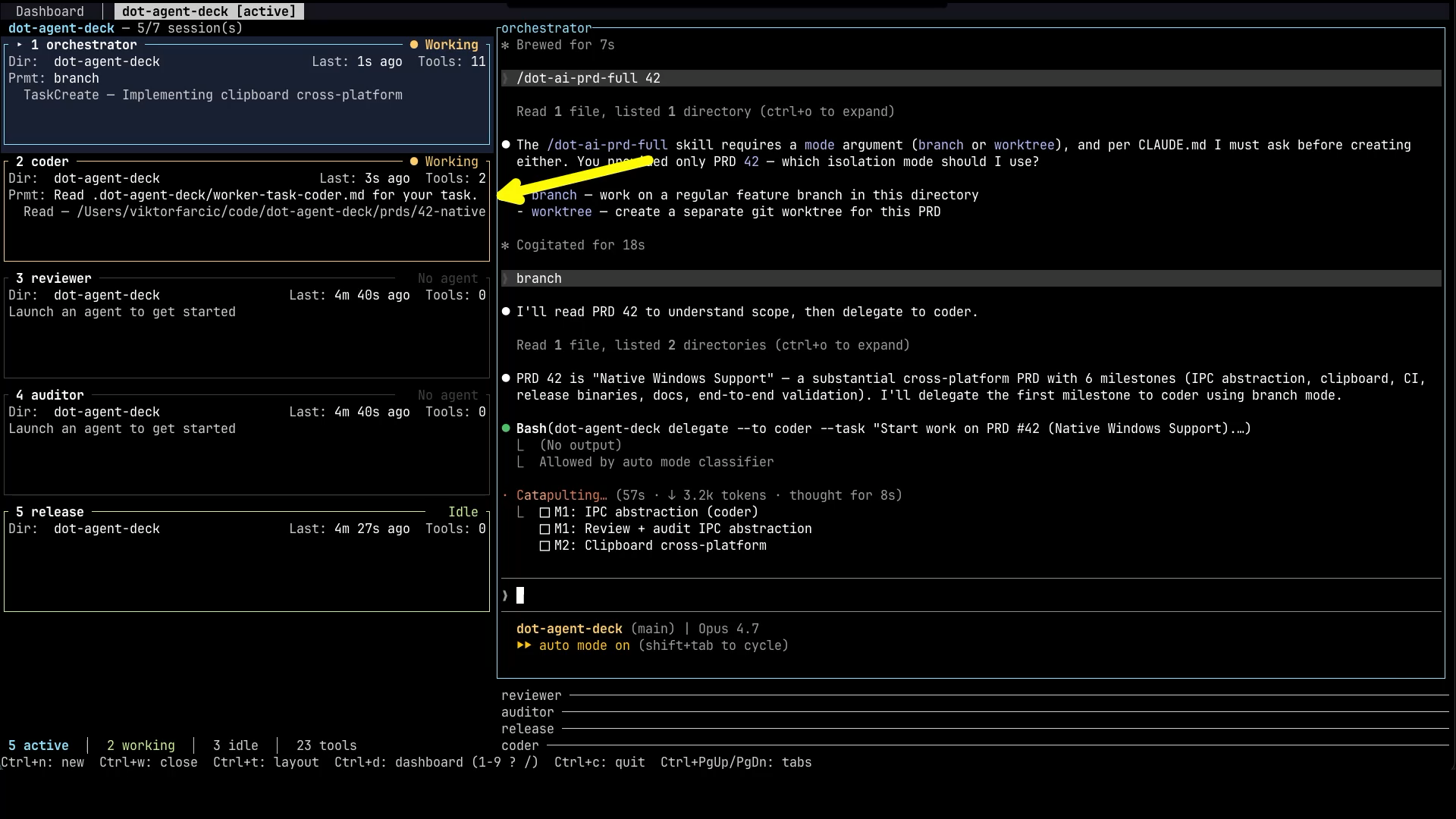Image resolution: width=1456 pixels, height=819 pixels.
Task: Open the collapsed auditor pane
Action: (974, 712)
